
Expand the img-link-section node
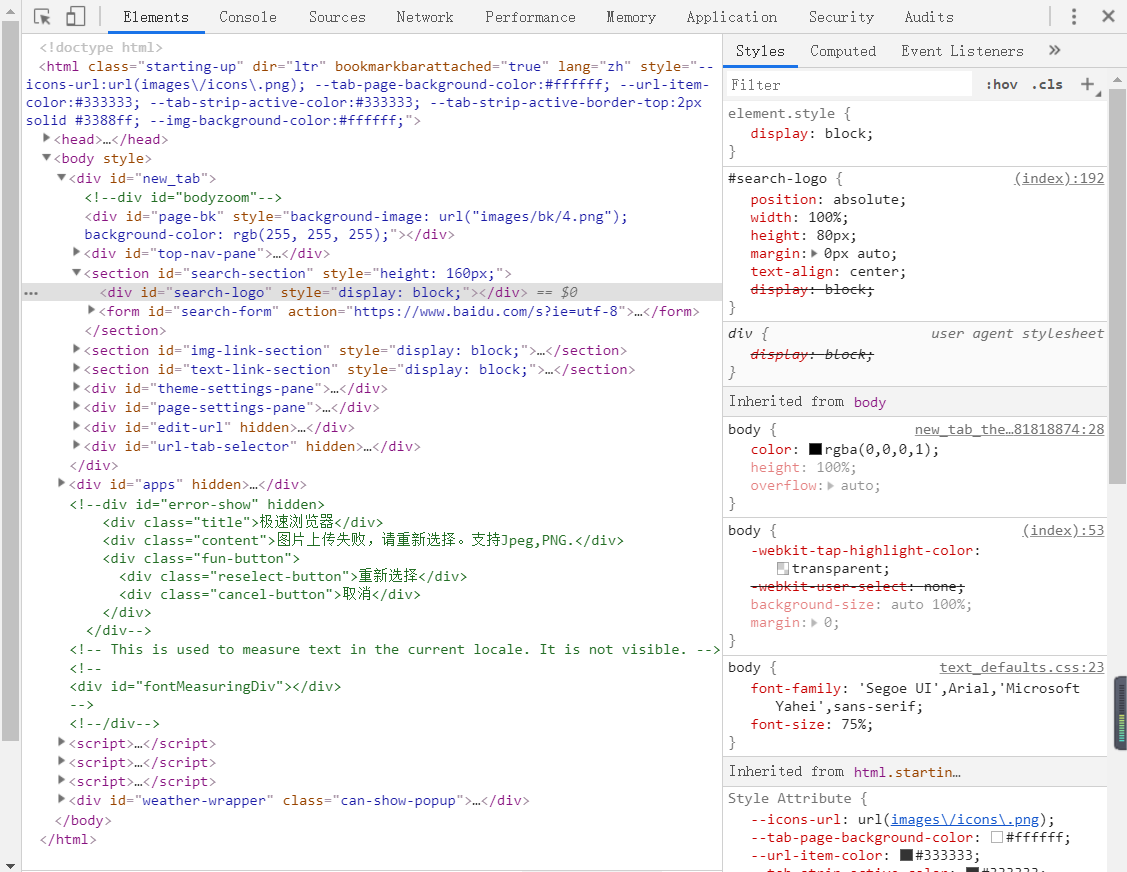[76, 349]
